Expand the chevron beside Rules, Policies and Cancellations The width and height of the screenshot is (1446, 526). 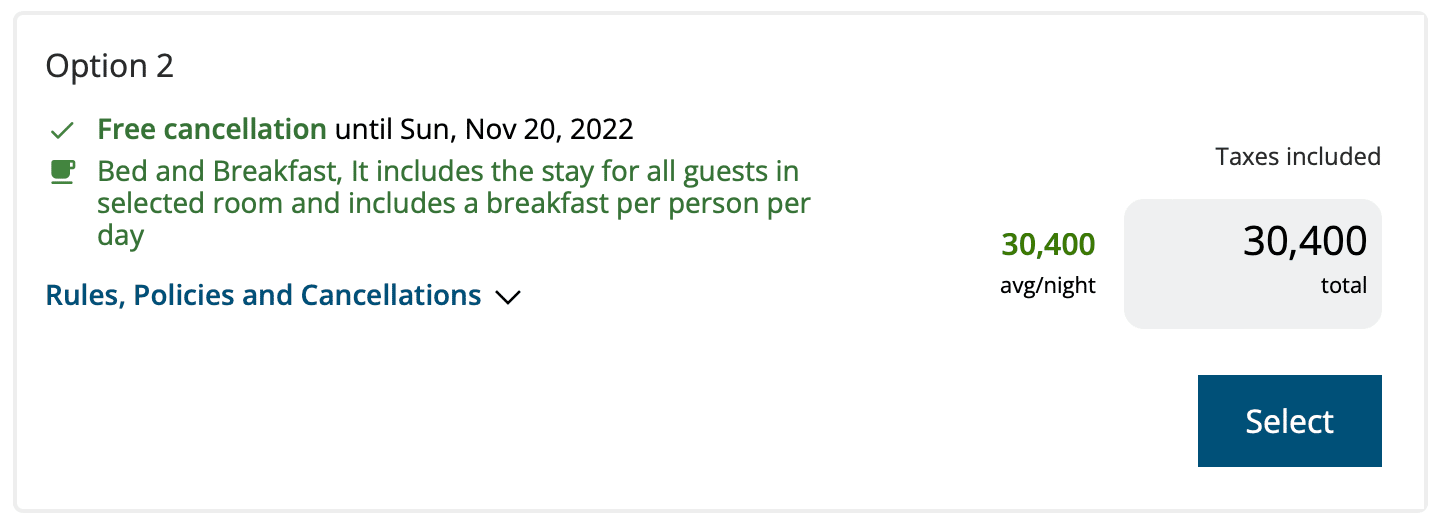(508, 297)
